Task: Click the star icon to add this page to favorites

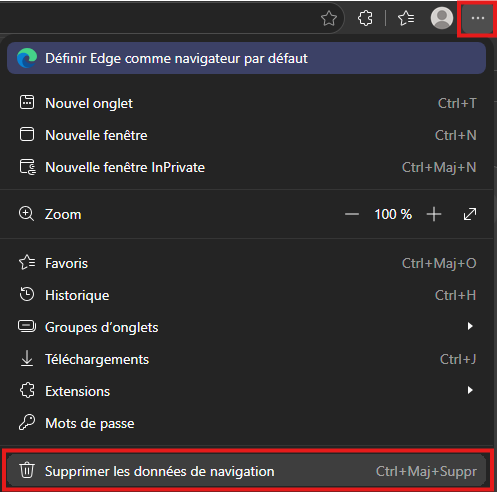Action: (329, 18)
